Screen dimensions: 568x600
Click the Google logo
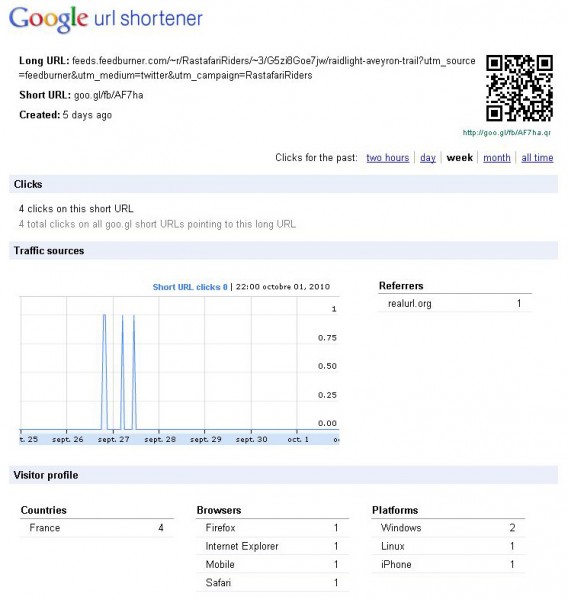[49, 19]
